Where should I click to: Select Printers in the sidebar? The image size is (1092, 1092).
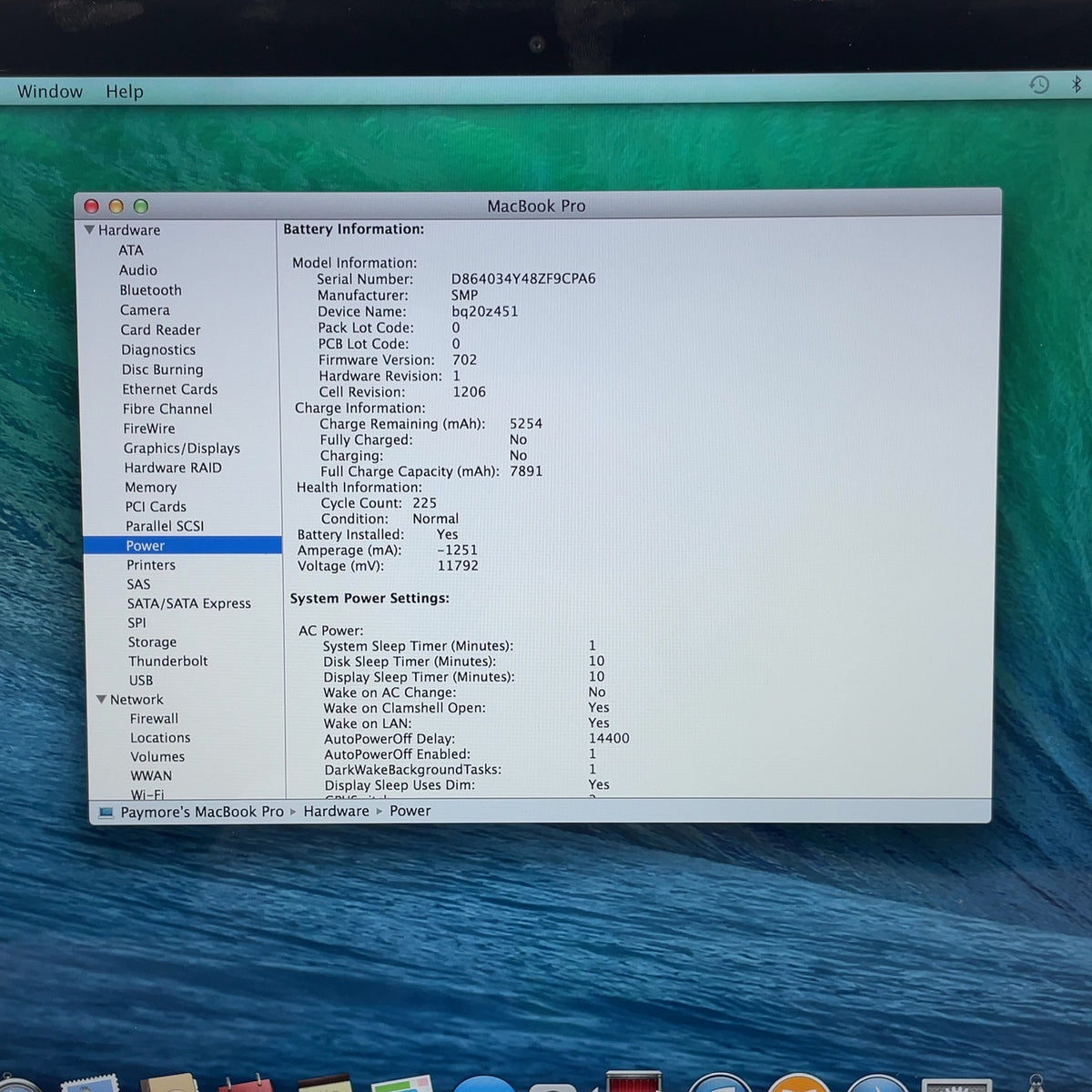tap(151, 565)
